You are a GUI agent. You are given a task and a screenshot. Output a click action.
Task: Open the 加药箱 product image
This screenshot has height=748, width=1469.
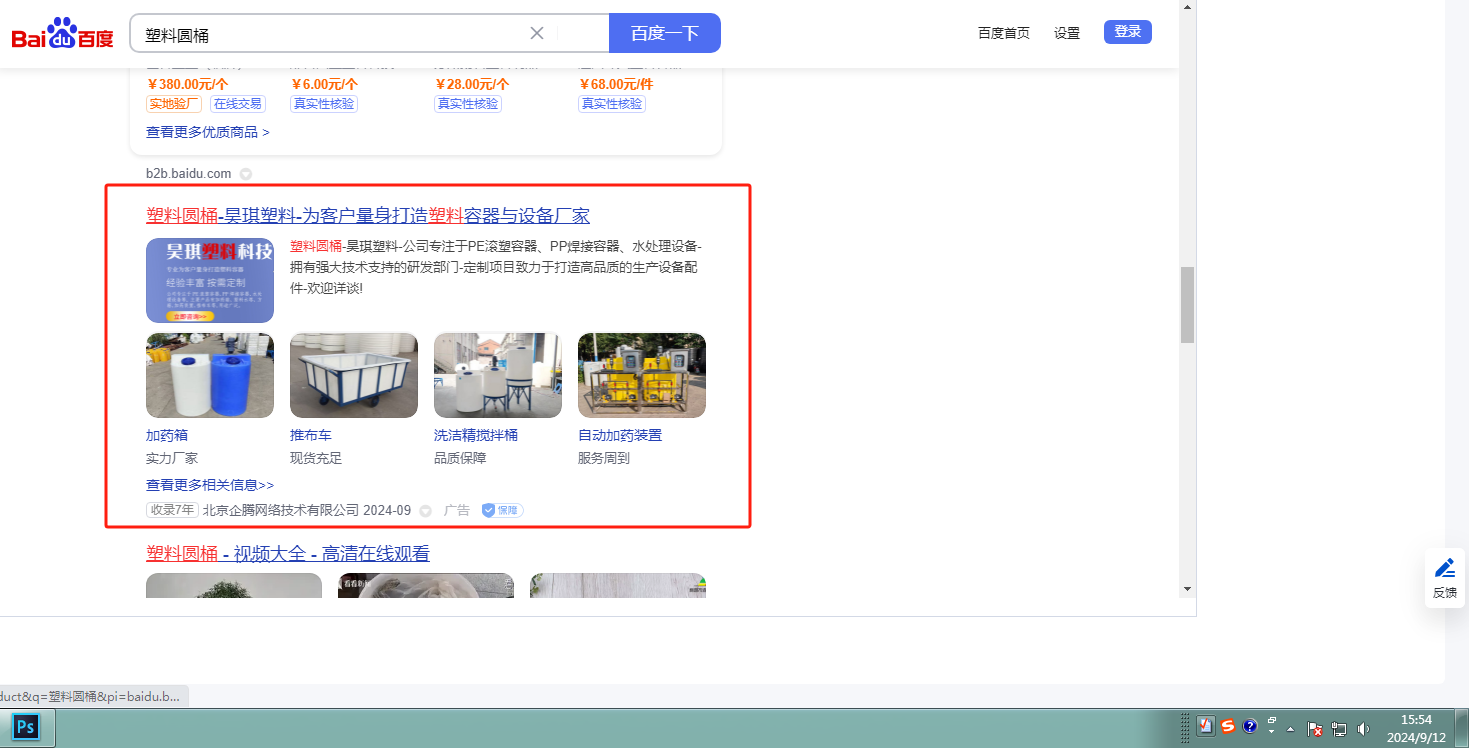(210, 375)
